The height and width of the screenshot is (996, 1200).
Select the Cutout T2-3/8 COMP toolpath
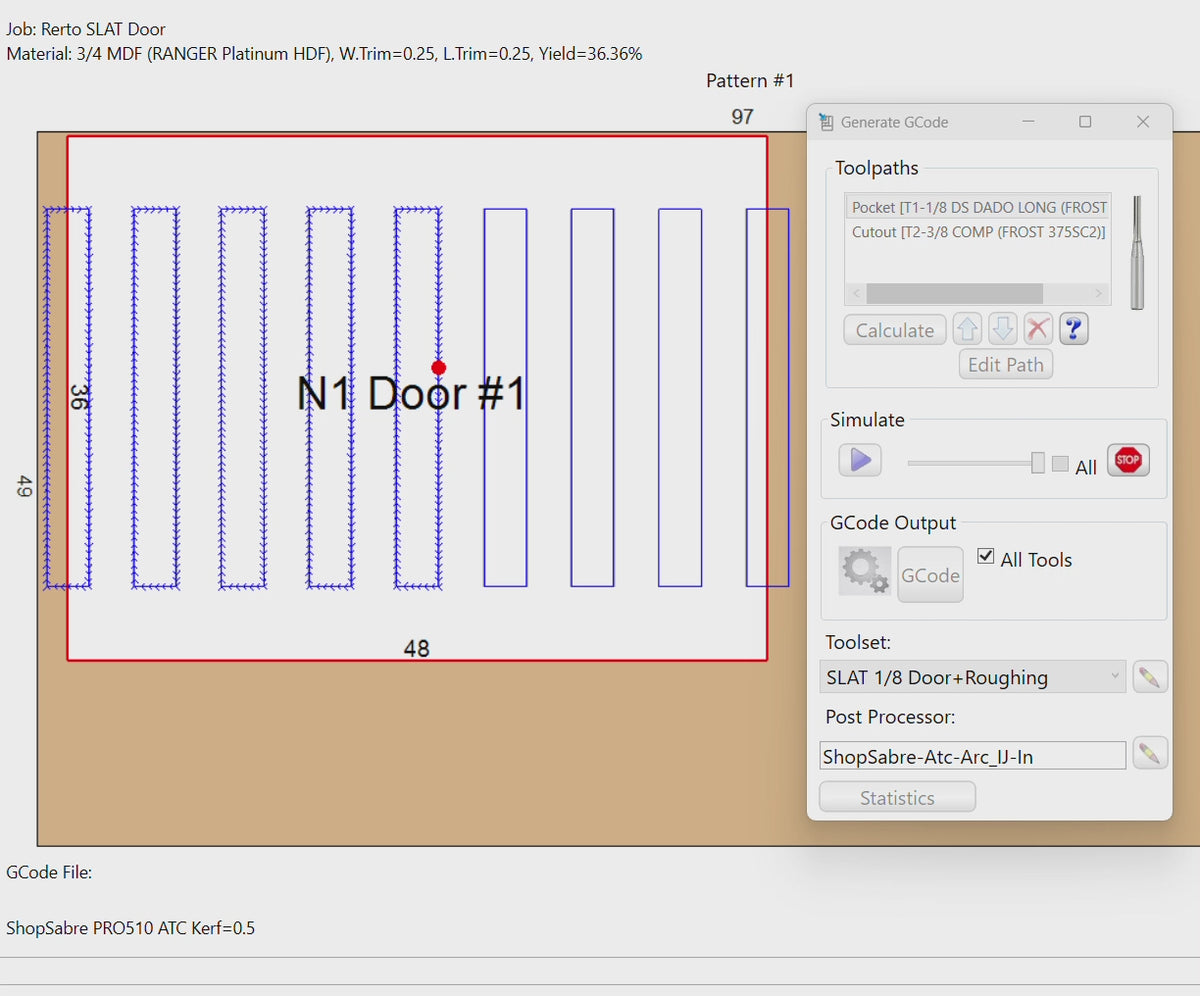pos(978,232)
